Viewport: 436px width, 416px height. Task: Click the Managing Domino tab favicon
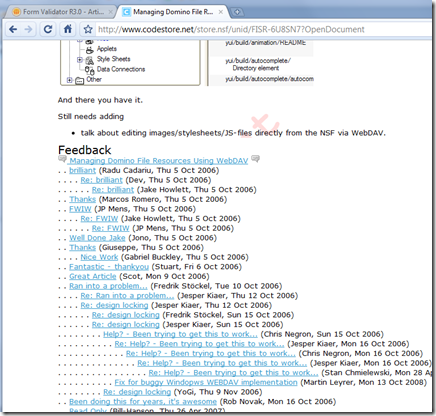click(126, 12)
